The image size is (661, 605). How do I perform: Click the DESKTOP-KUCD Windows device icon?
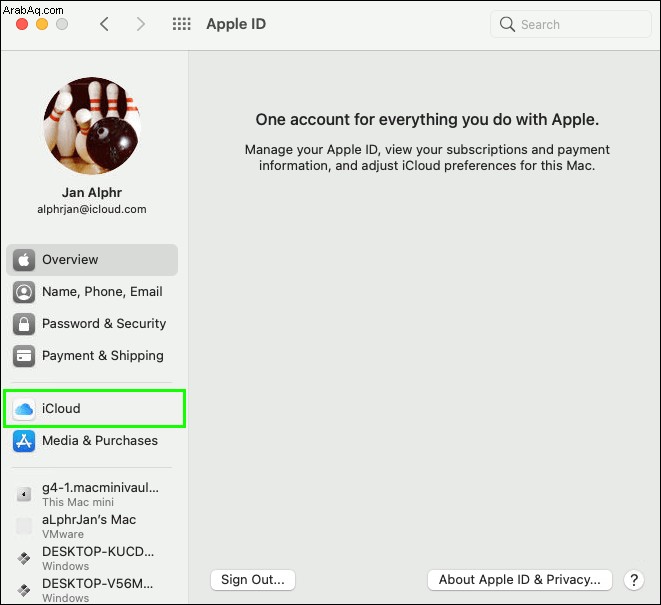point(24,558)
